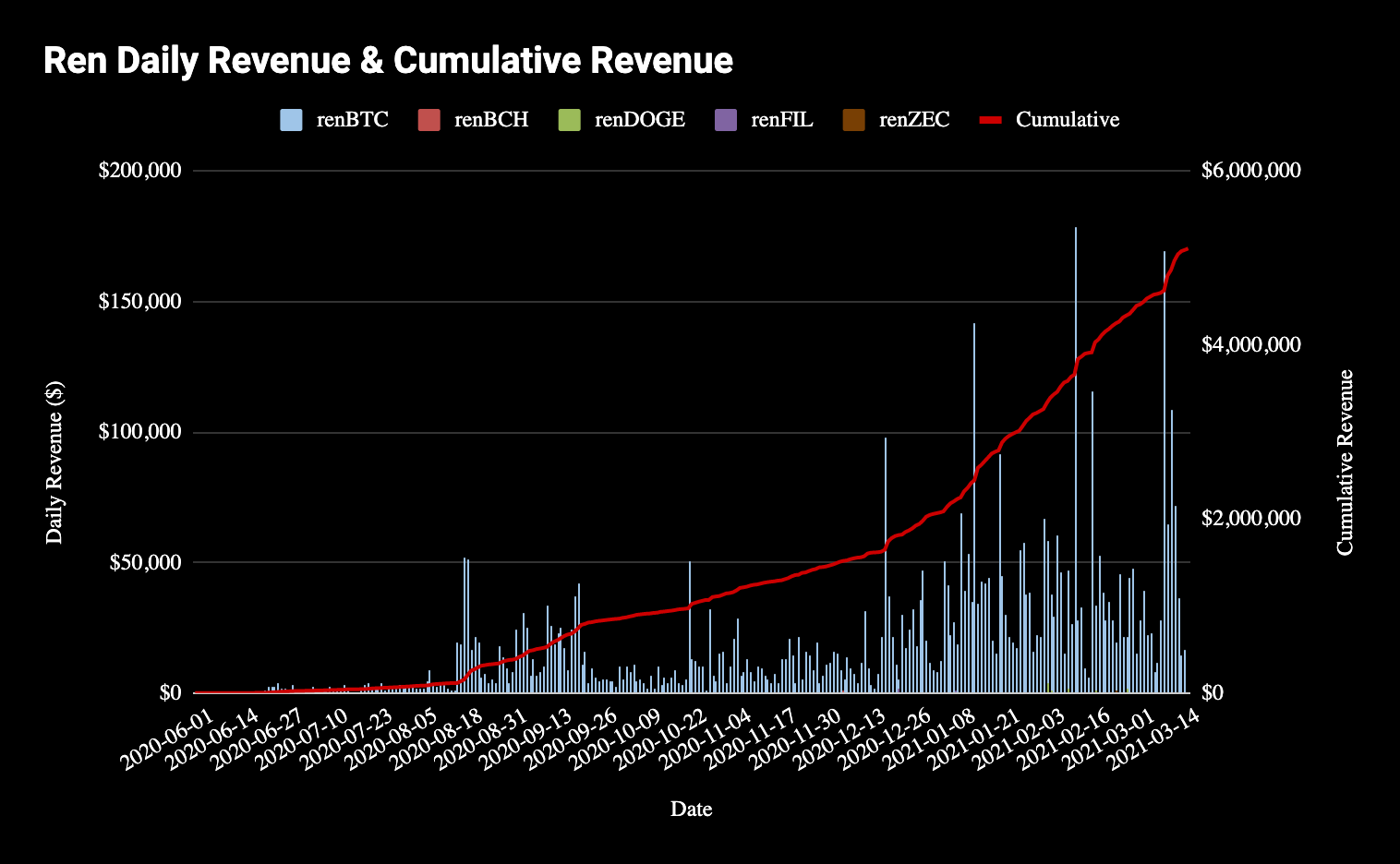Click the Date axis title below chart
The width and height of the screenshot is (1400, 864).
pyautogui.click(x=691, y=810)
